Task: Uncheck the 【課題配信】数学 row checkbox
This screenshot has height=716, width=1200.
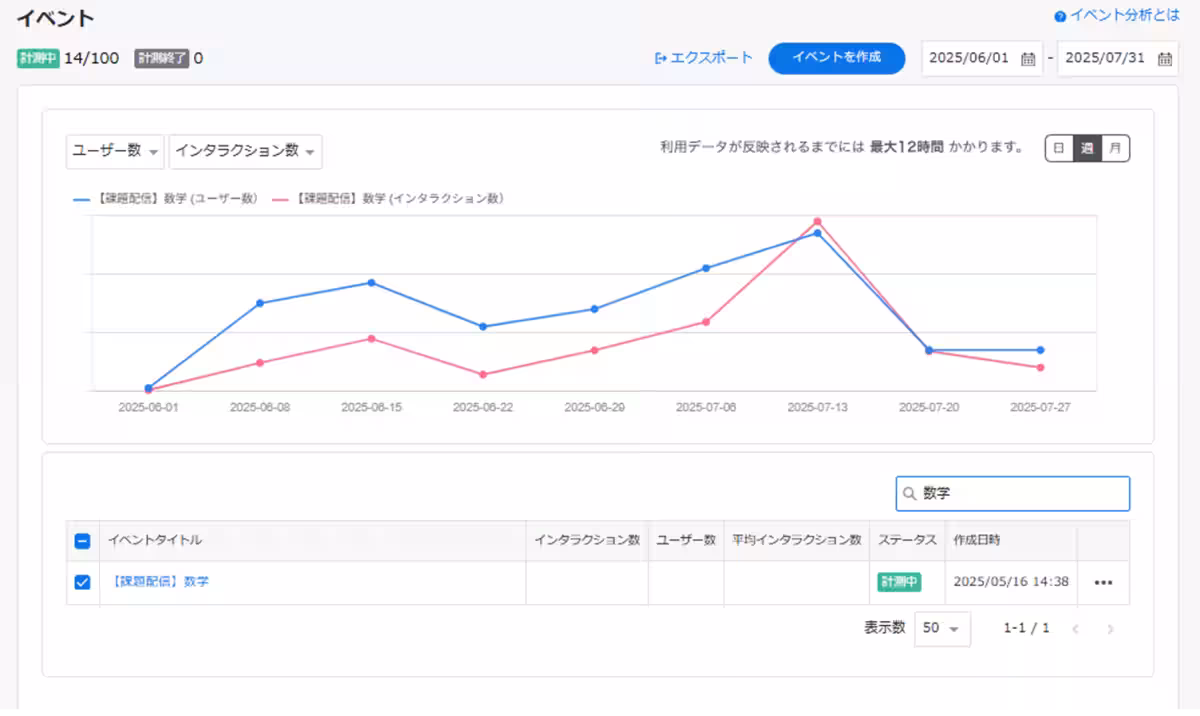Action: coord(82,581)
